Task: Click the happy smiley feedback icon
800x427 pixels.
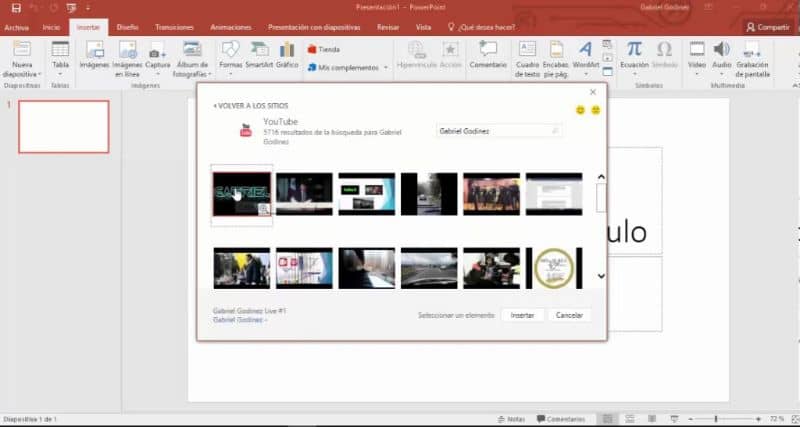Action: click(580, 110)
